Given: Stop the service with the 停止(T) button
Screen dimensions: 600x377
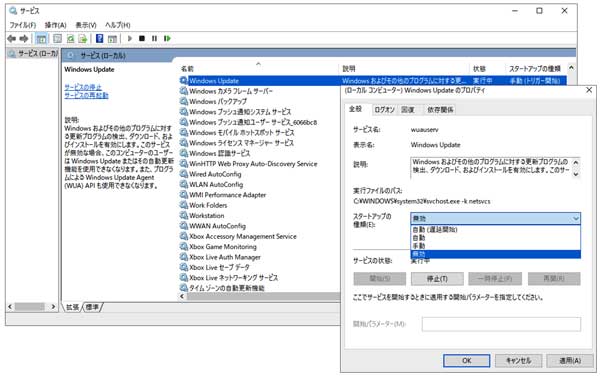Looking at the screenshot, I should coord(437,279).
